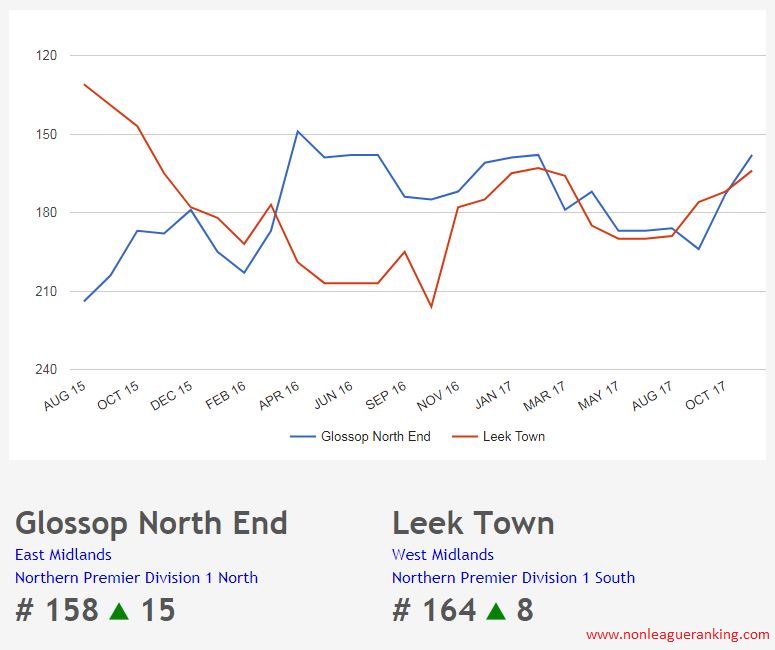This screenshot has width=775, height=650.
Task: Click the OCT 17 axis label
Action: [x=705, y=396]
